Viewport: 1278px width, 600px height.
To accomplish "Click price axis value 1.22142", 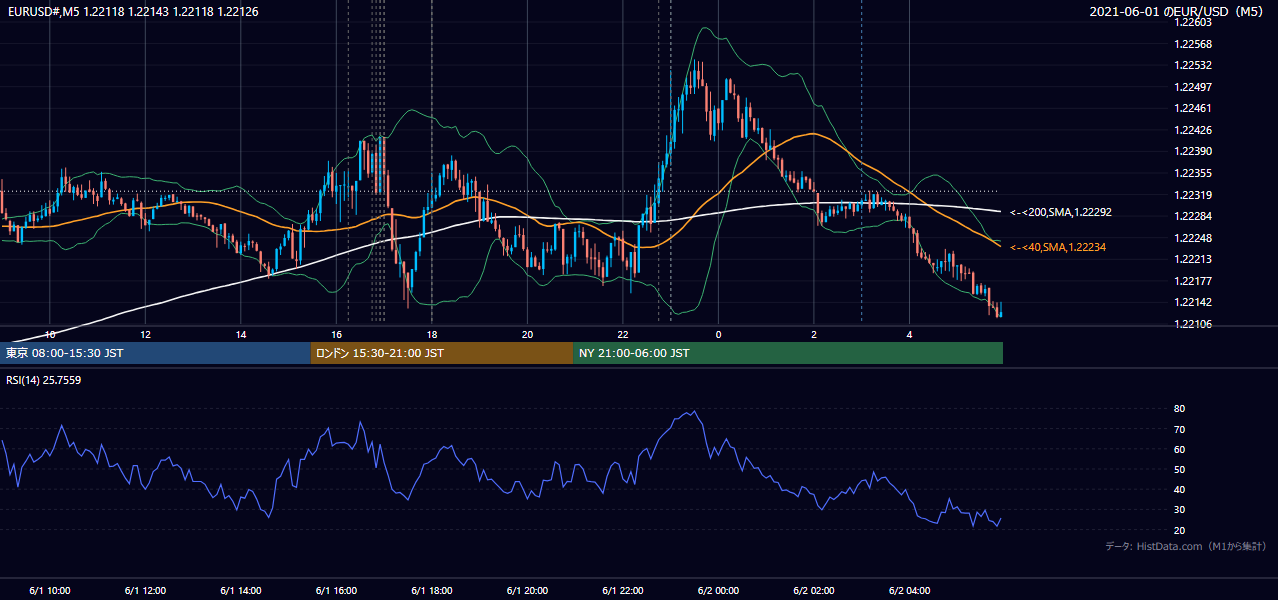I will (1193, 302).
